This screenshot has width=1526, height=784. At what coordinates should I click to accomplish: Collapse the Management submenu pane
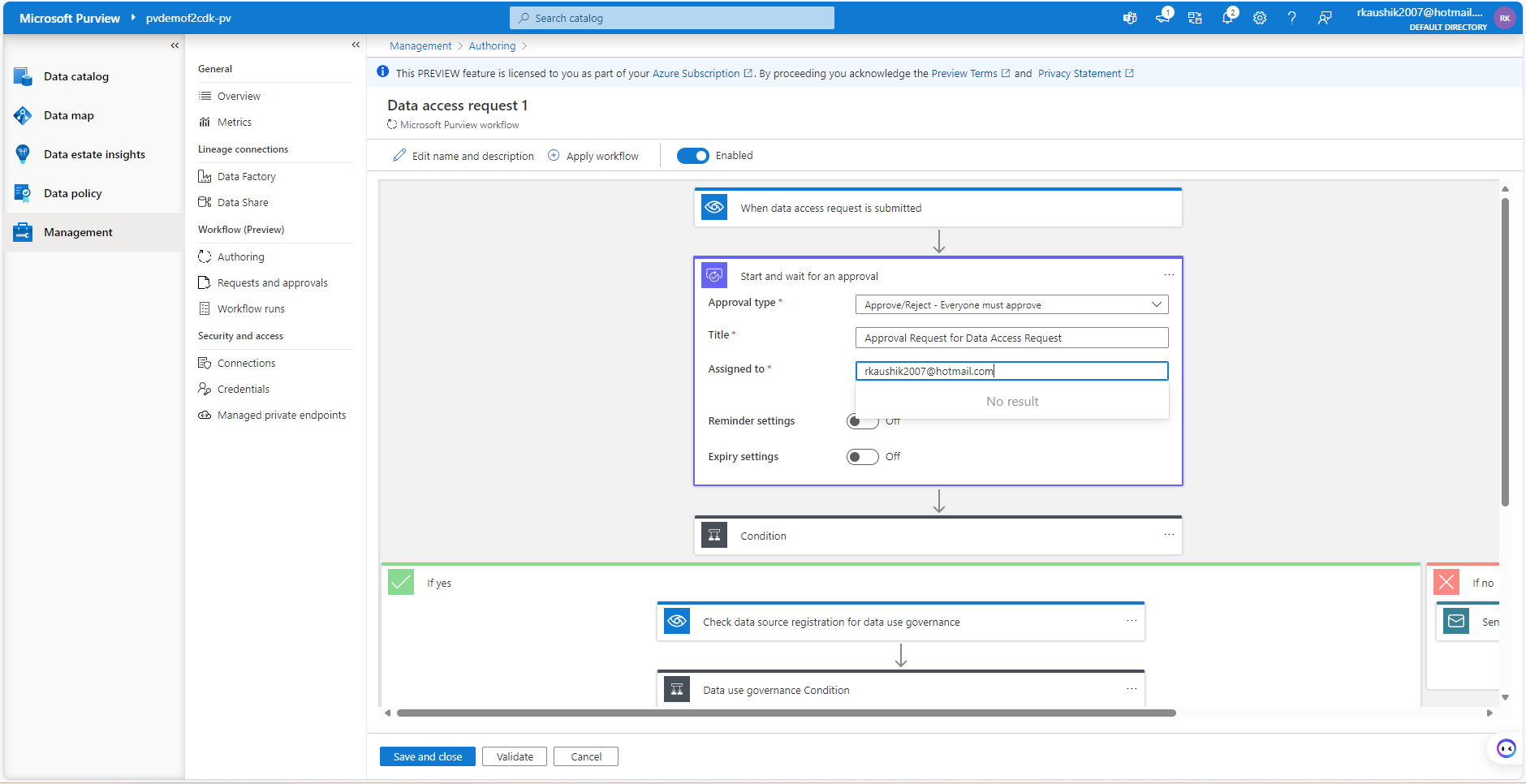pyautogui.click(x=356, y=45)
